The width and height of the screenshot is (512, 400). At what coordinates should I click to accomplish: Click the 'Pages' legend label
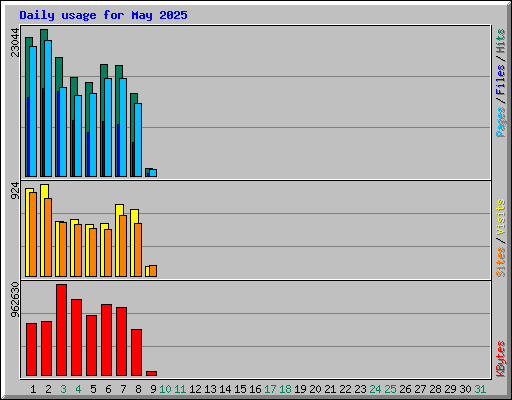pos(500,122)
